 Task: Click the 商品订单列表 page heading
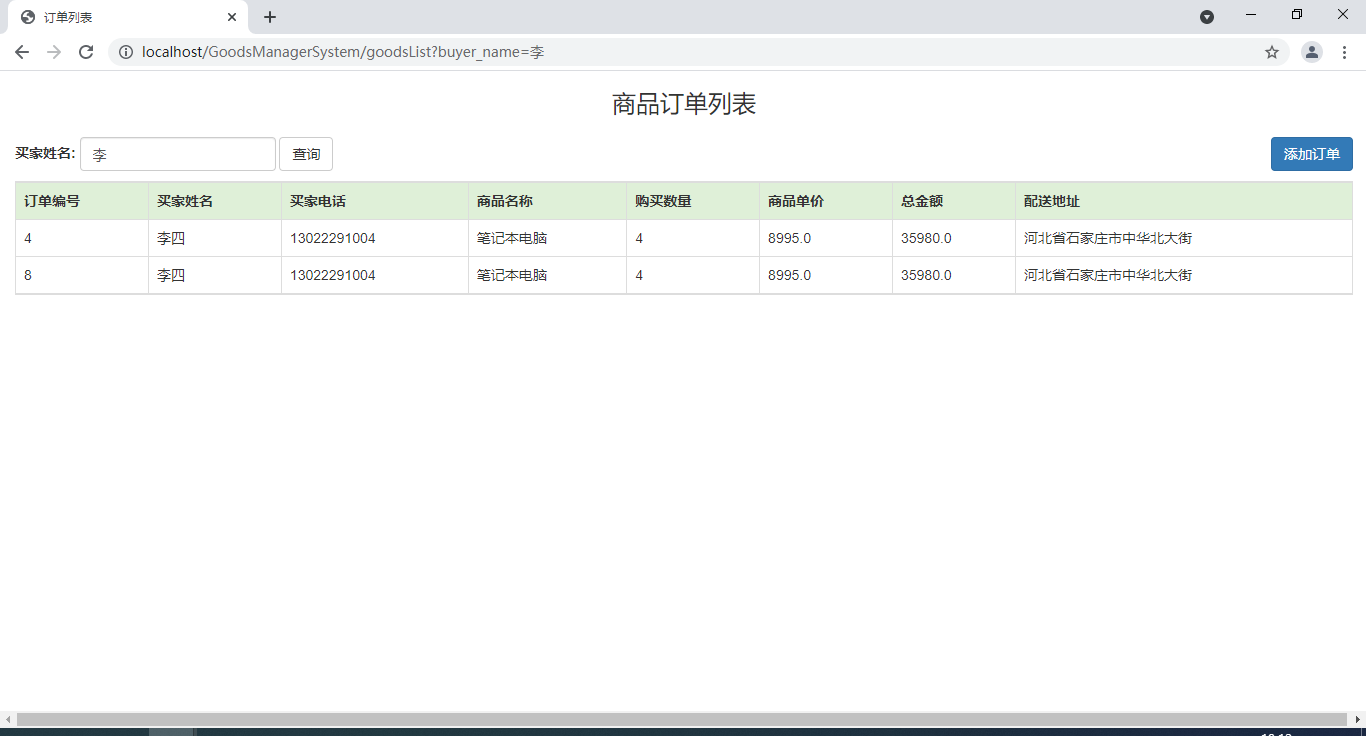click(684, 104)
